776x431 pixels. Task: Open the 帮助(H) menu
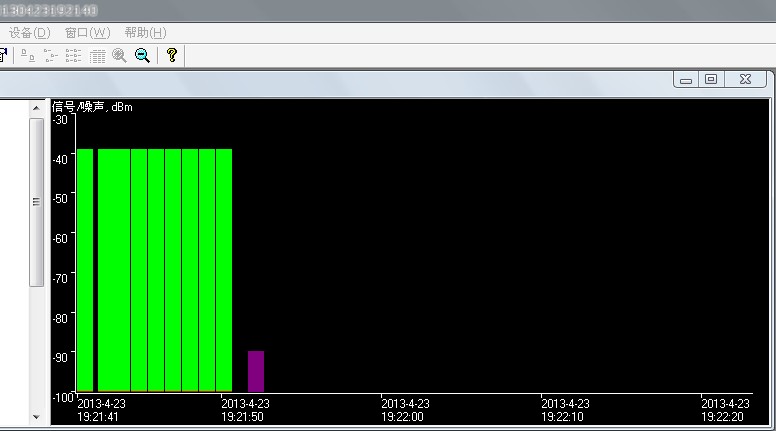(145, 32)
